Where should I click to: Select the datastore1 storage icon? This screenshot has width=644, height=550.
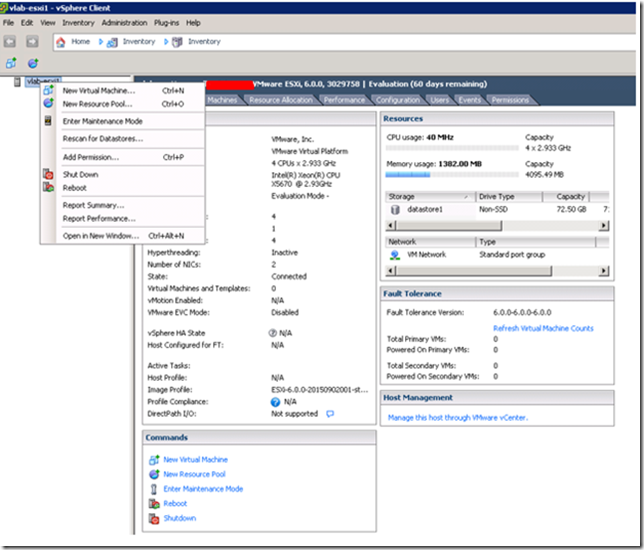(x=395, y=209)
